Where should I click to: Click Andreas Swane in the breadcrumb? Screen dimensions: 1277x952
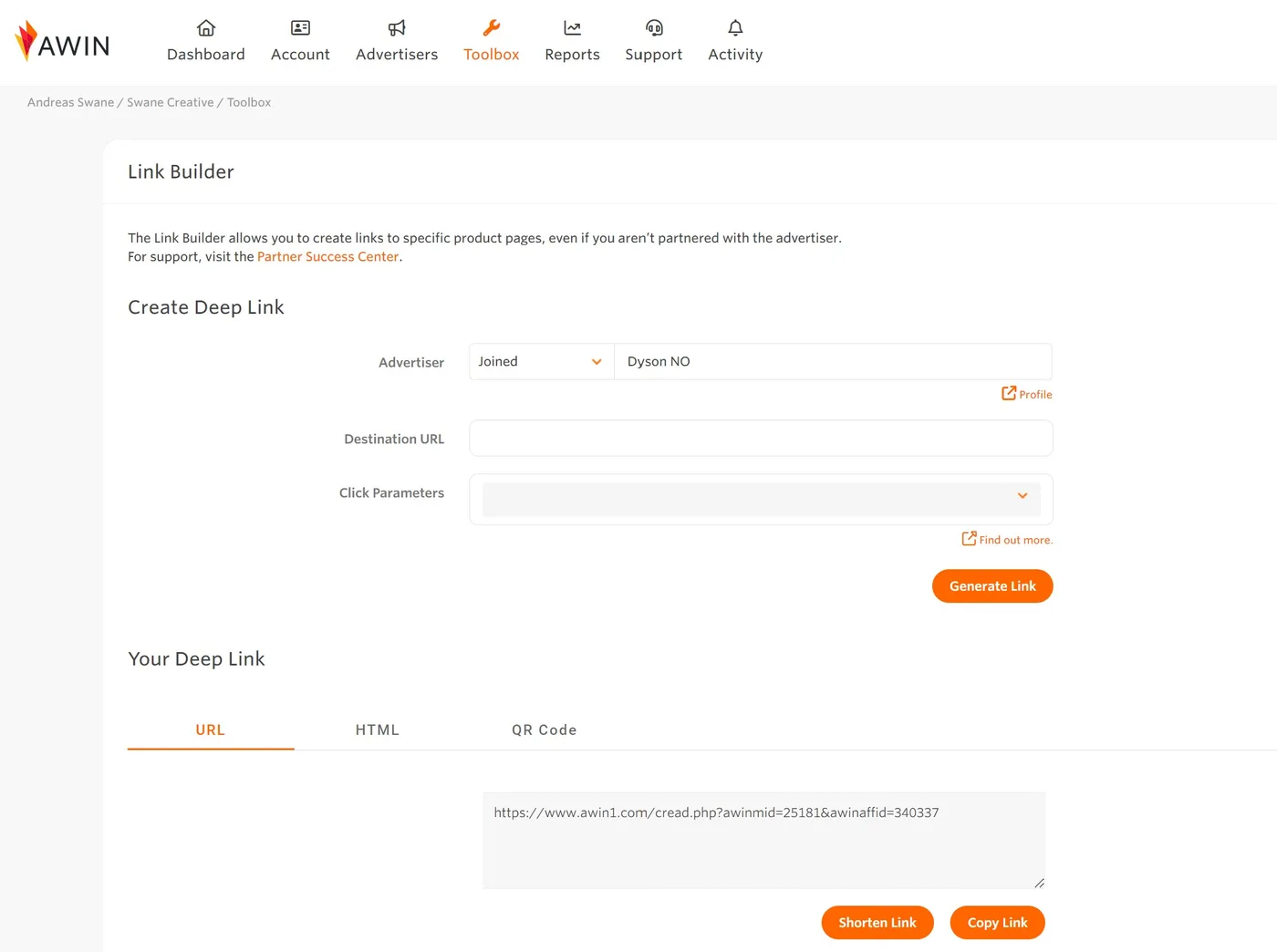tap(70, 102)
